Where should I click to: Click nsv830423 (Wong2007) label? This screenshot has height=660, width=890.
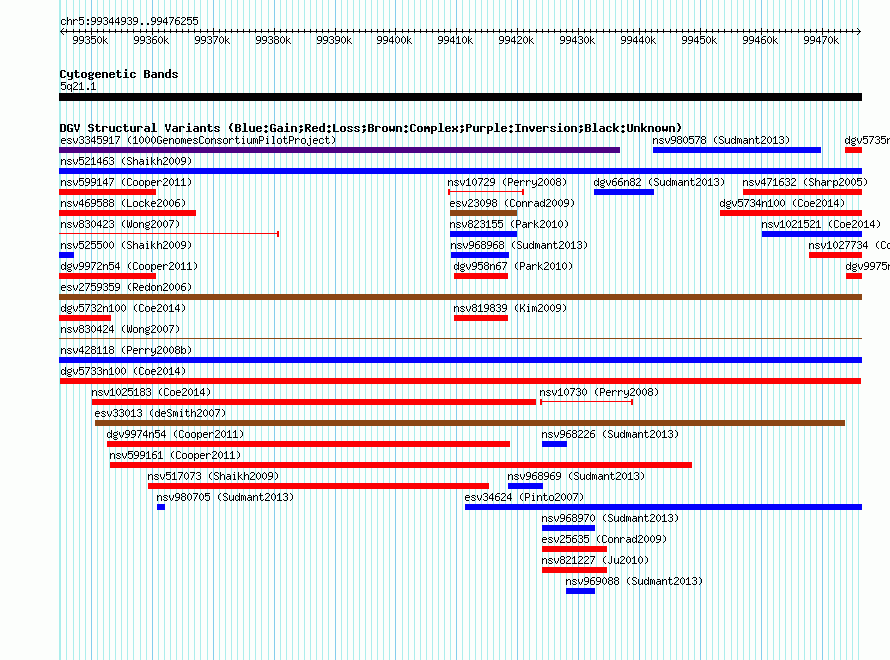click(x=120, y=224)
